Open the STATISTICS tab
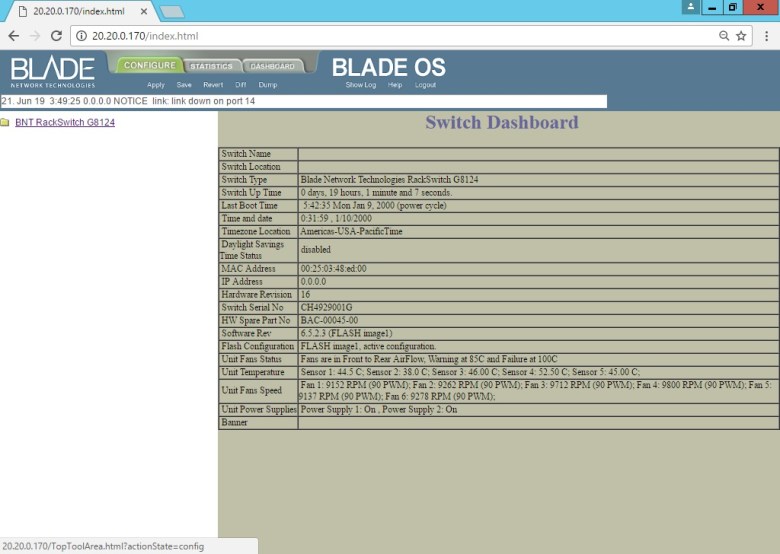Screen dimensions: 780x554 coord(211,67)
